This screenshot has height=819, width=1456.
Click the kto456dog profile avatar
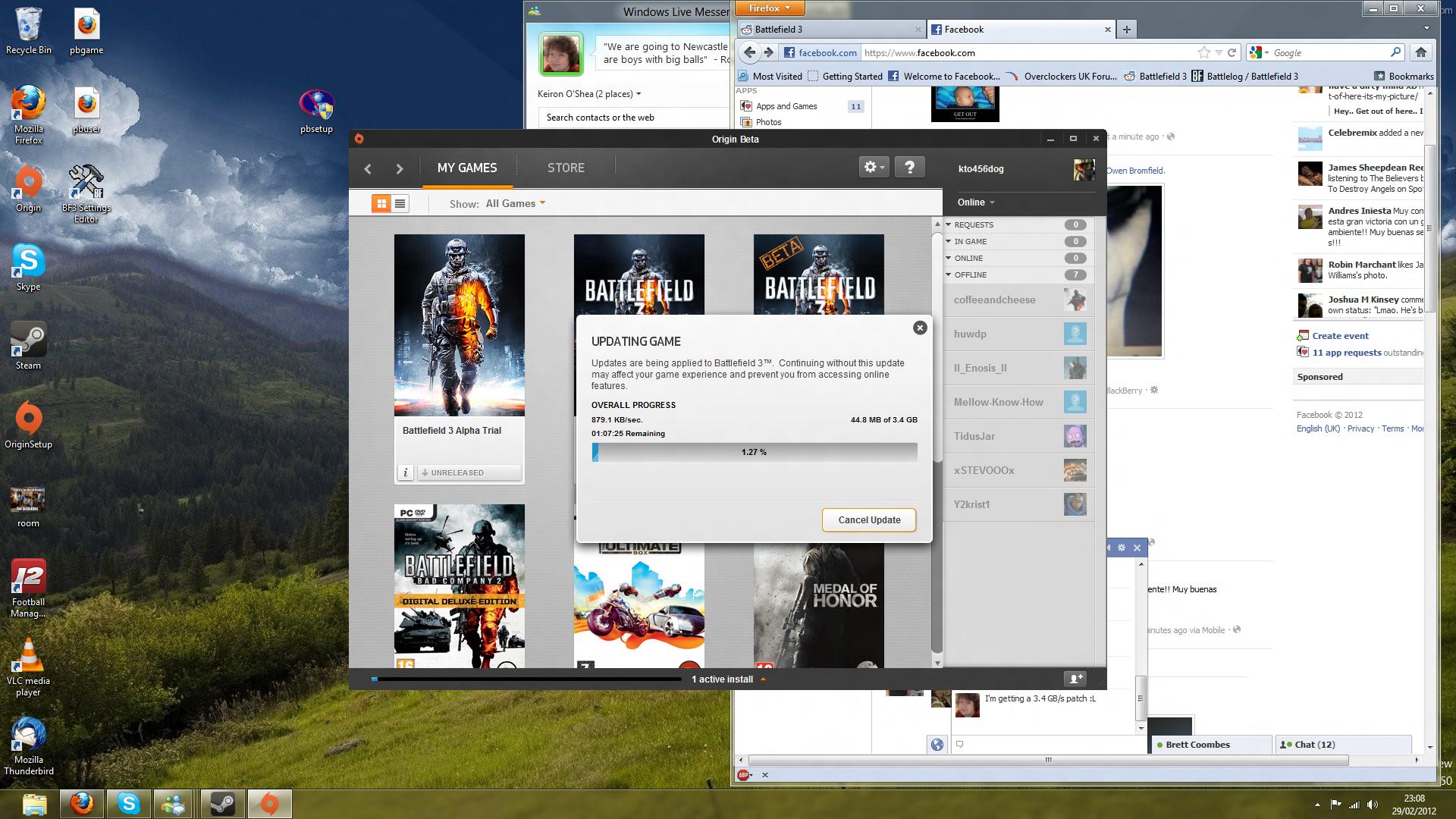point(1084,169)
